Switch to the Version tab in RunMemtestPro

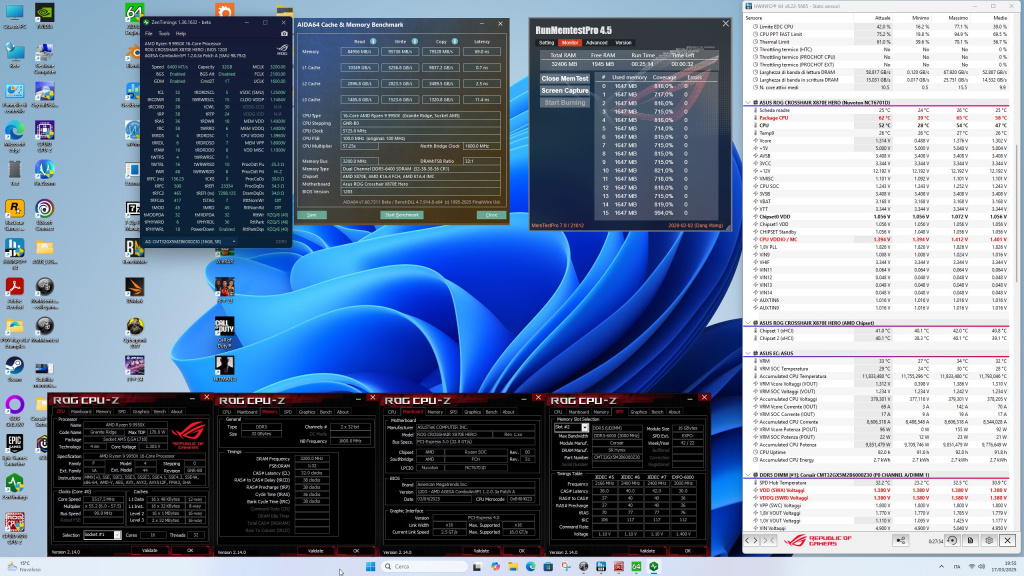click(x=624, y=42)
